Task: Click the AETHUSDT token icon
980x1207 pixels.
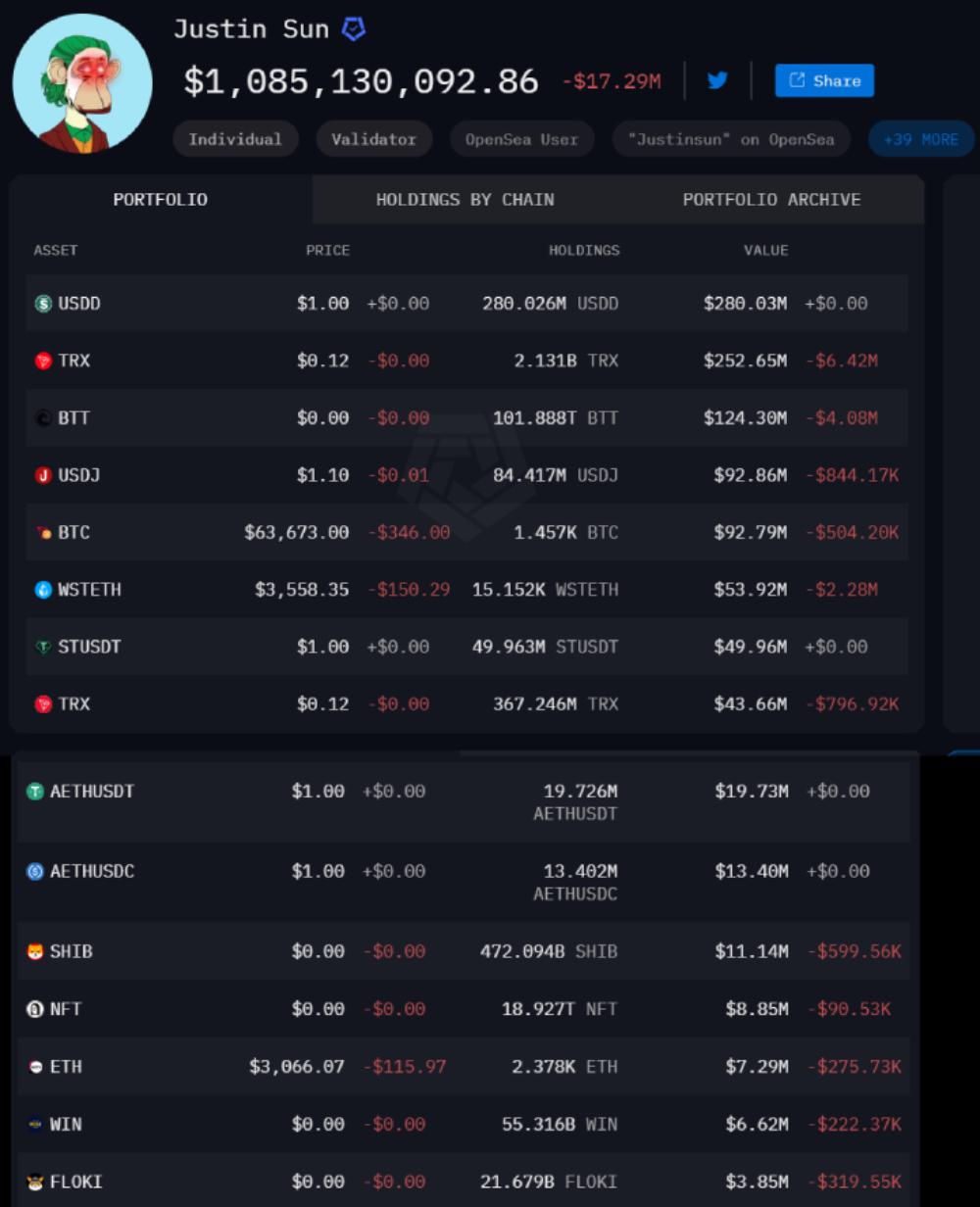Action: [x=35, y=792]
